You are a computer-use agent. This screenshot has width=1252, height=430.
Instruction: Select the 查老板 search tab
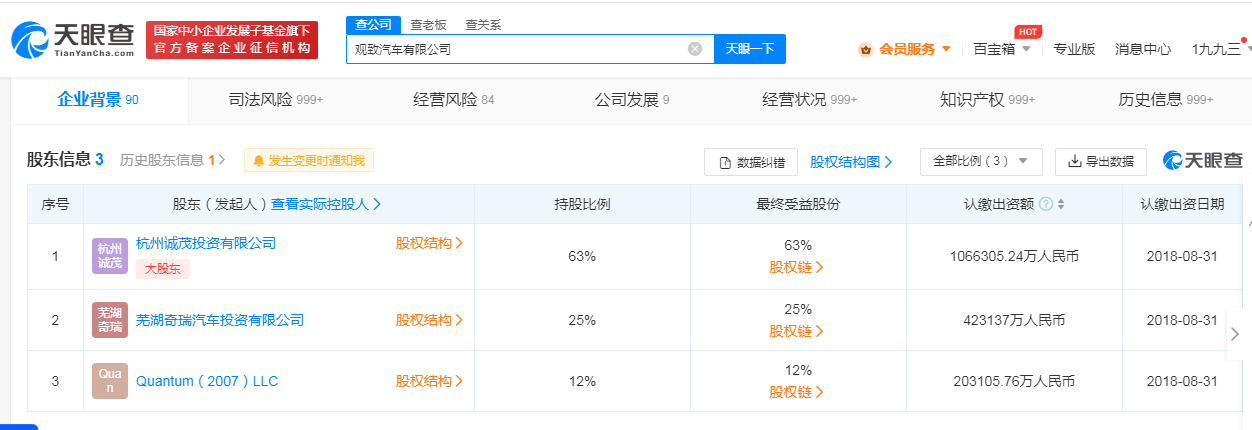click(x=428, y=24)
